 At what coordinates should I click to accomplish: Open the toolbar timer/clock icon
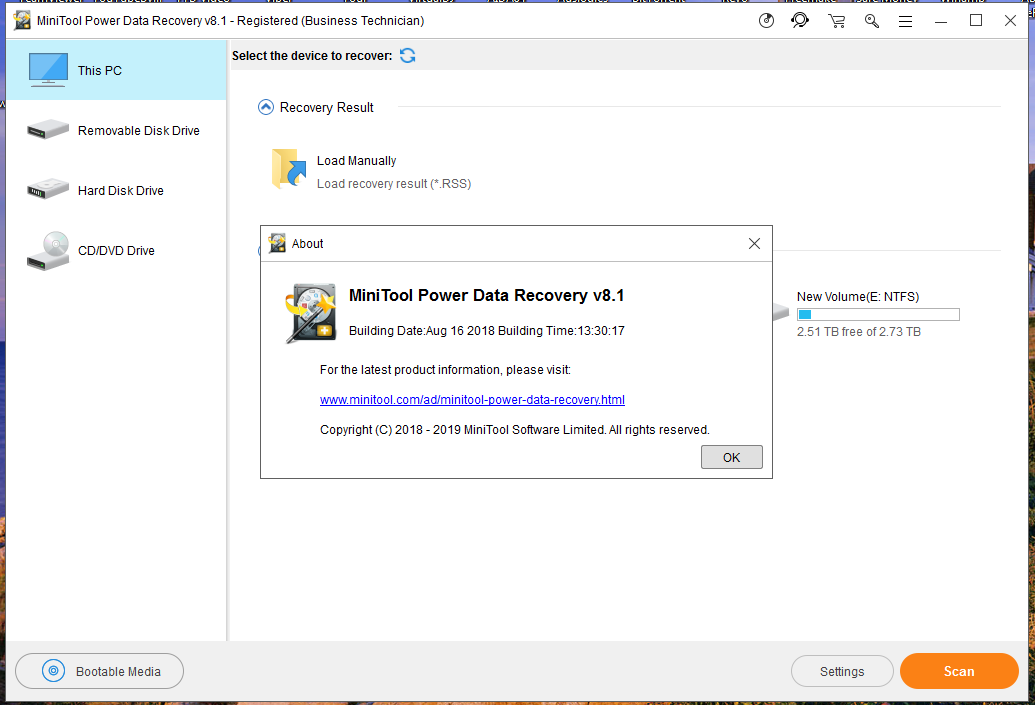pos(766,21)
